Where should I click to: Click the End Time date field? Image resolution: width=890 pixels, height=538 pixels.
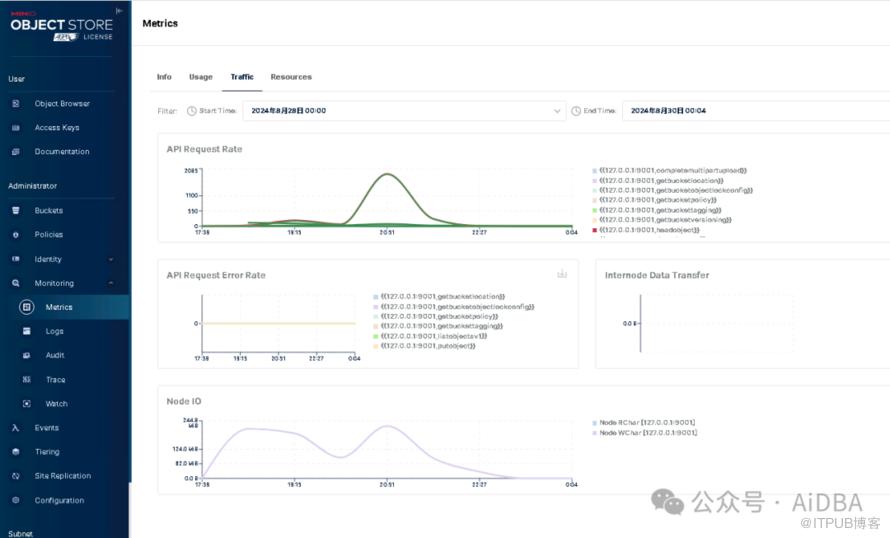[x=750, y=111]
